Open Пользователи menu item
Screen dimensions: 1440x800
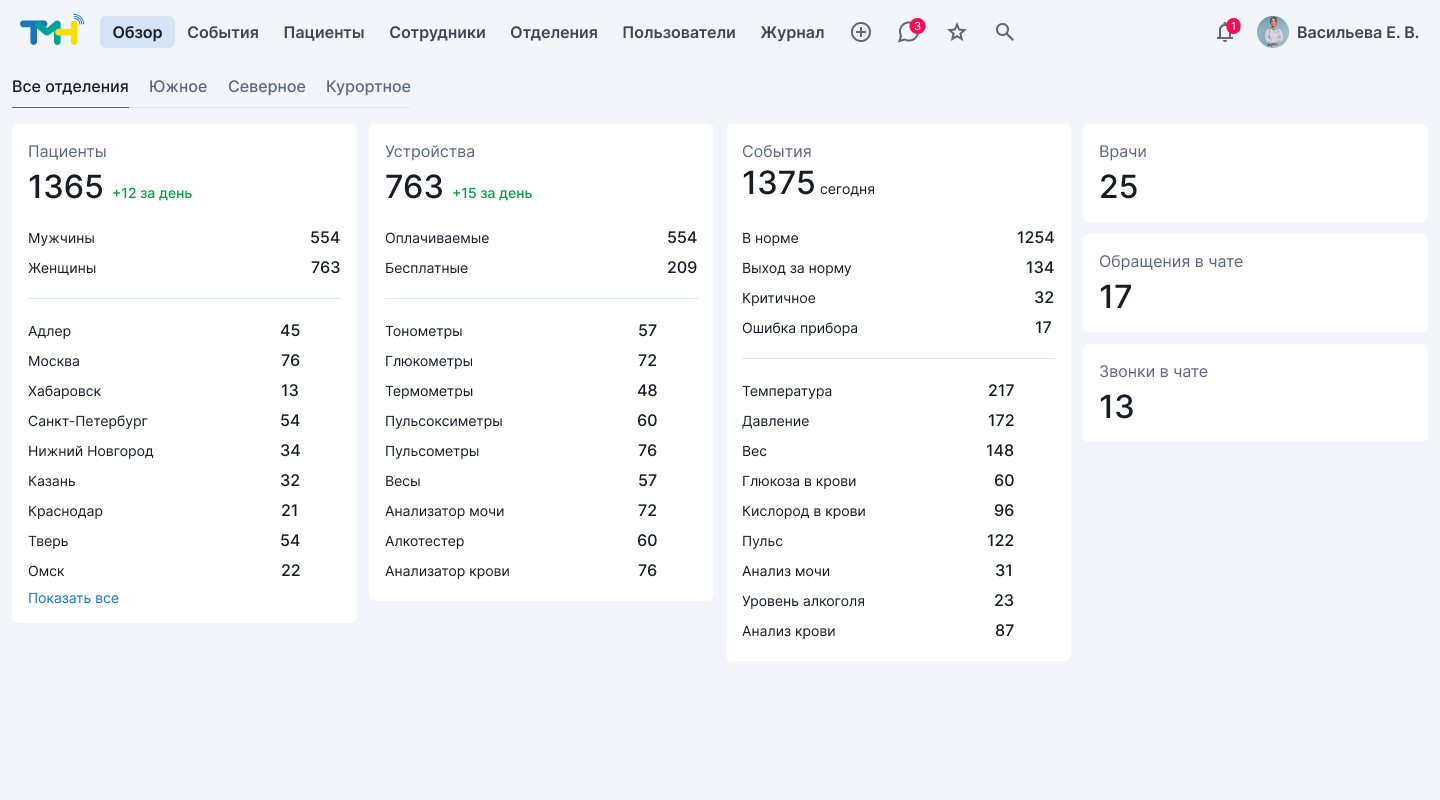tap(679, 32)
